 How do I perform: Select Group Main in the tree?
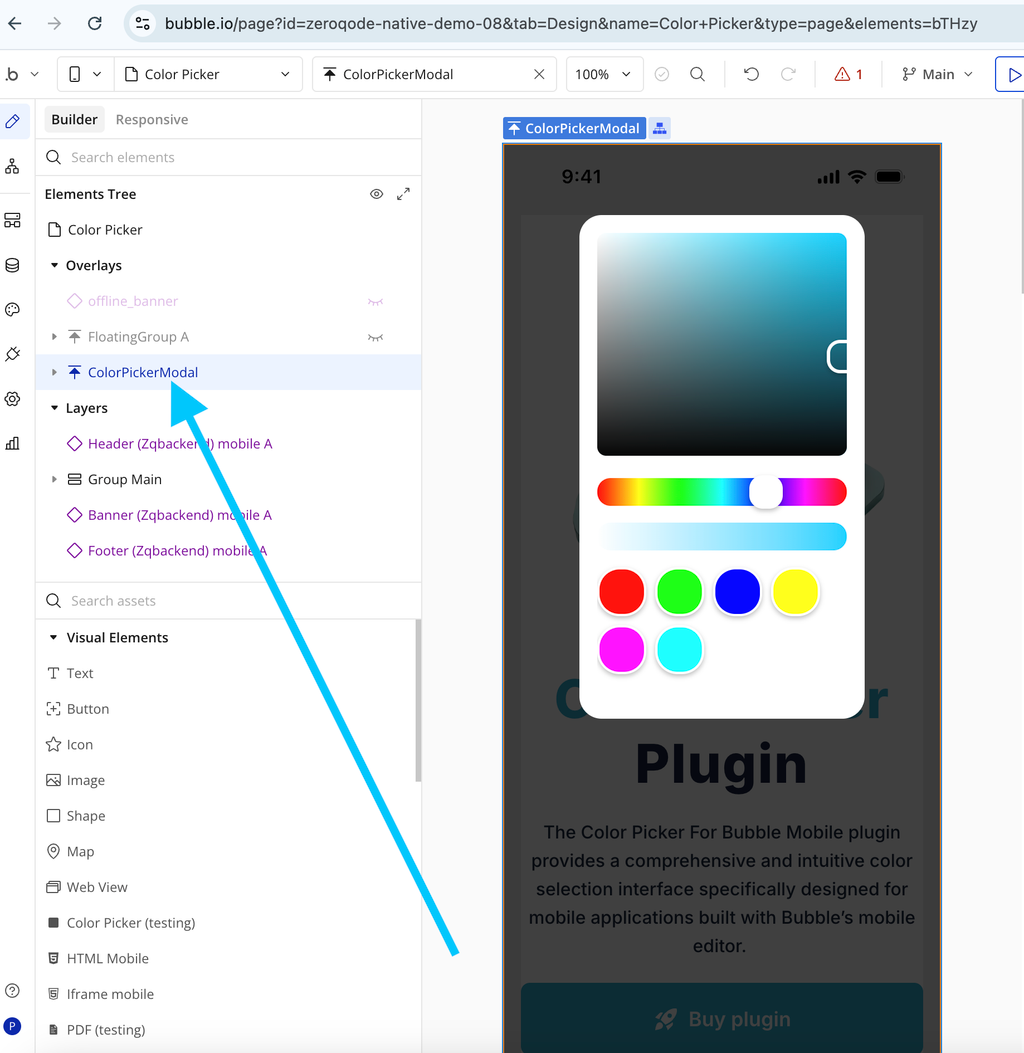(125, 479)
